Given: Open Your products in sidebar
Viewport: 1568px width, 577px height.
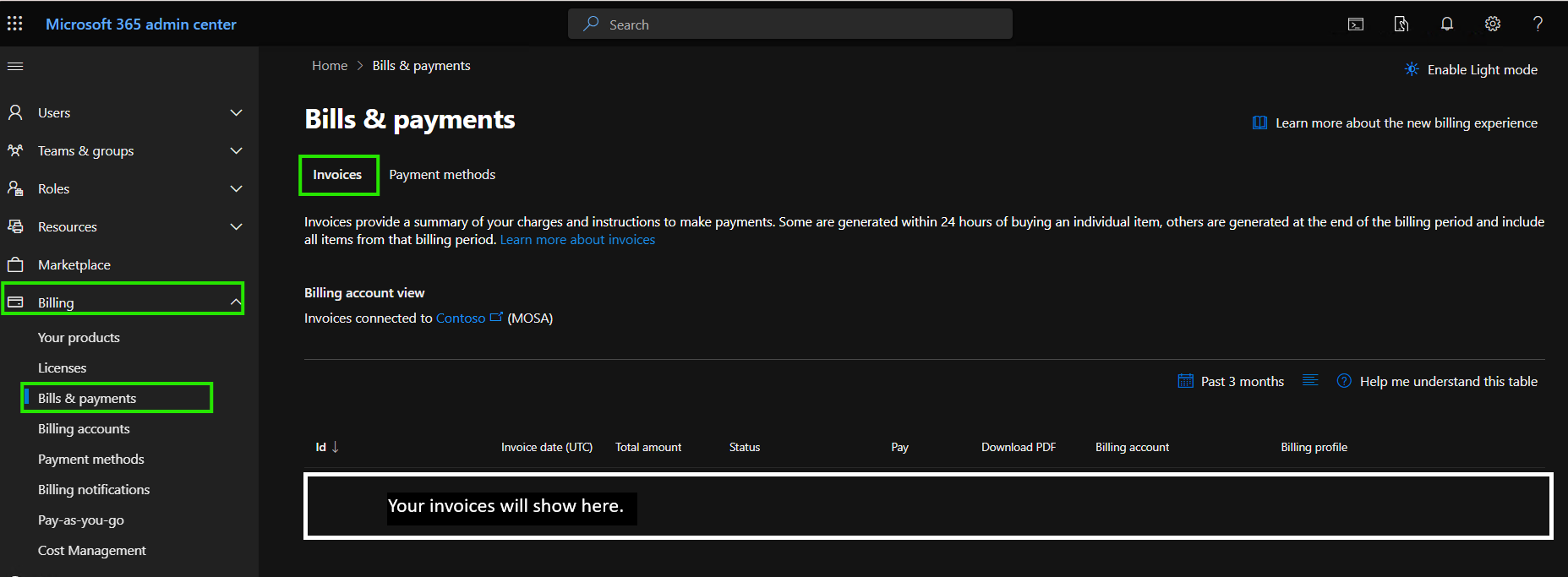Looking at the screenshot, I should point(79,337).
